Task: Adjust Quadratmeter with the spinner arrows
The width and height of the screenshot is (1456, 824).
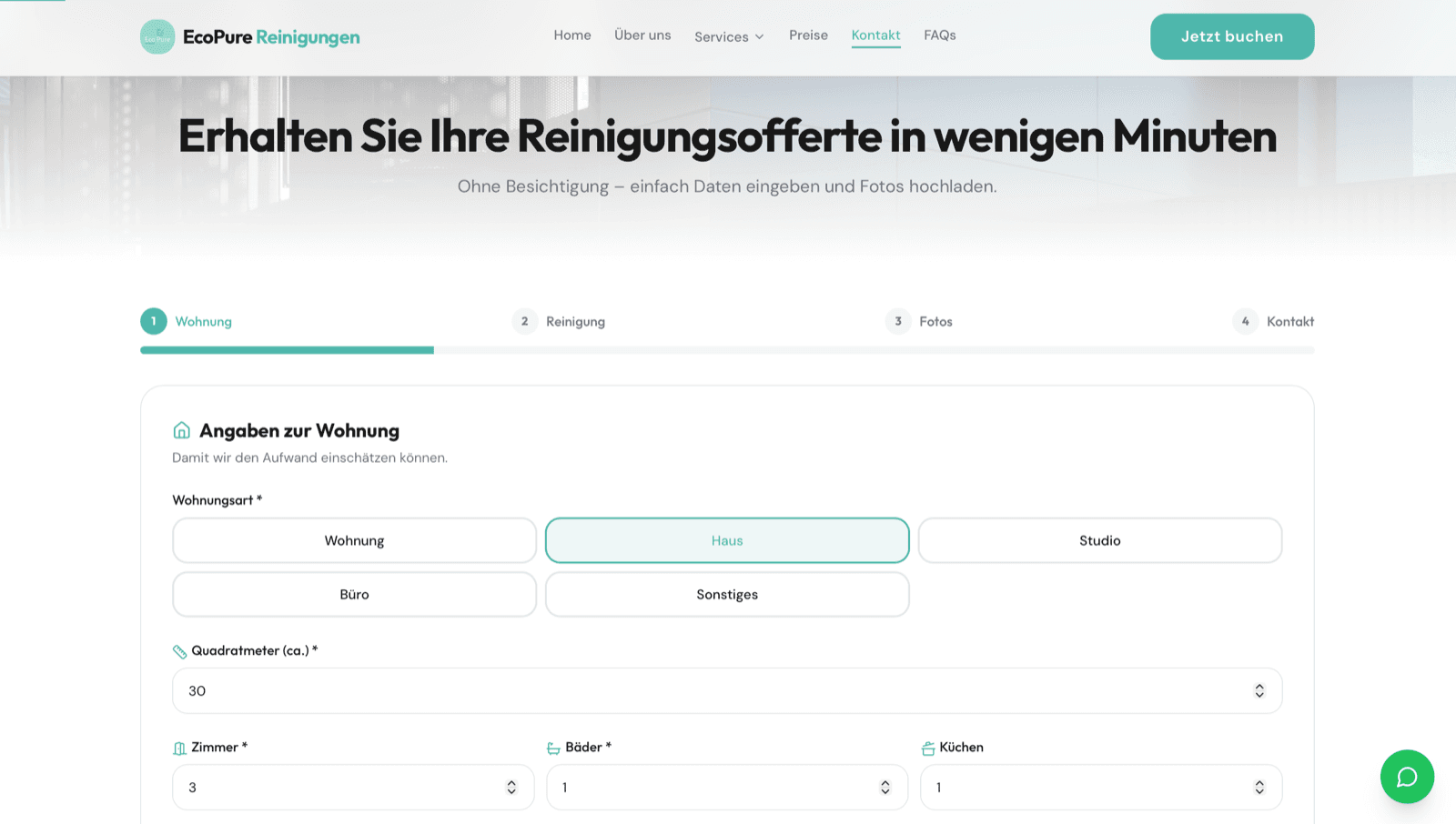Action: click(x=1259, y=691)
